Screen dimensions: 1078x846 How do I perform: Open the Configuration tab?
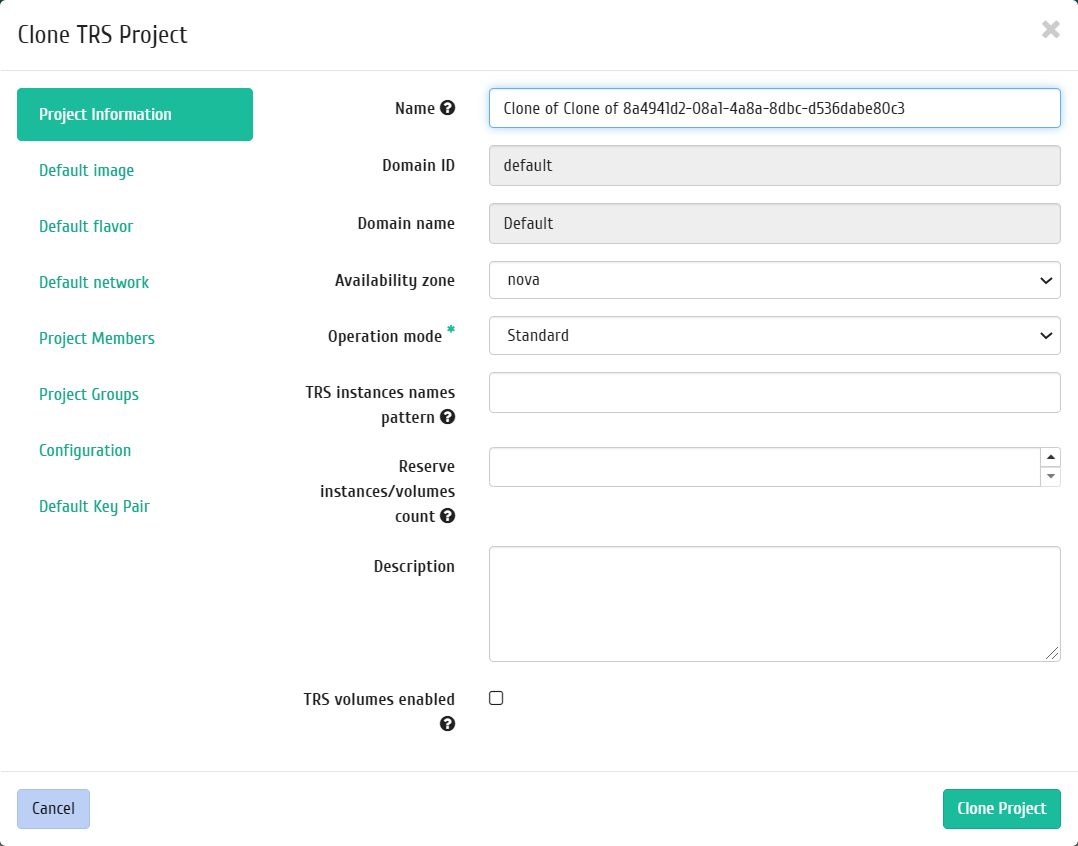[85, 450]
